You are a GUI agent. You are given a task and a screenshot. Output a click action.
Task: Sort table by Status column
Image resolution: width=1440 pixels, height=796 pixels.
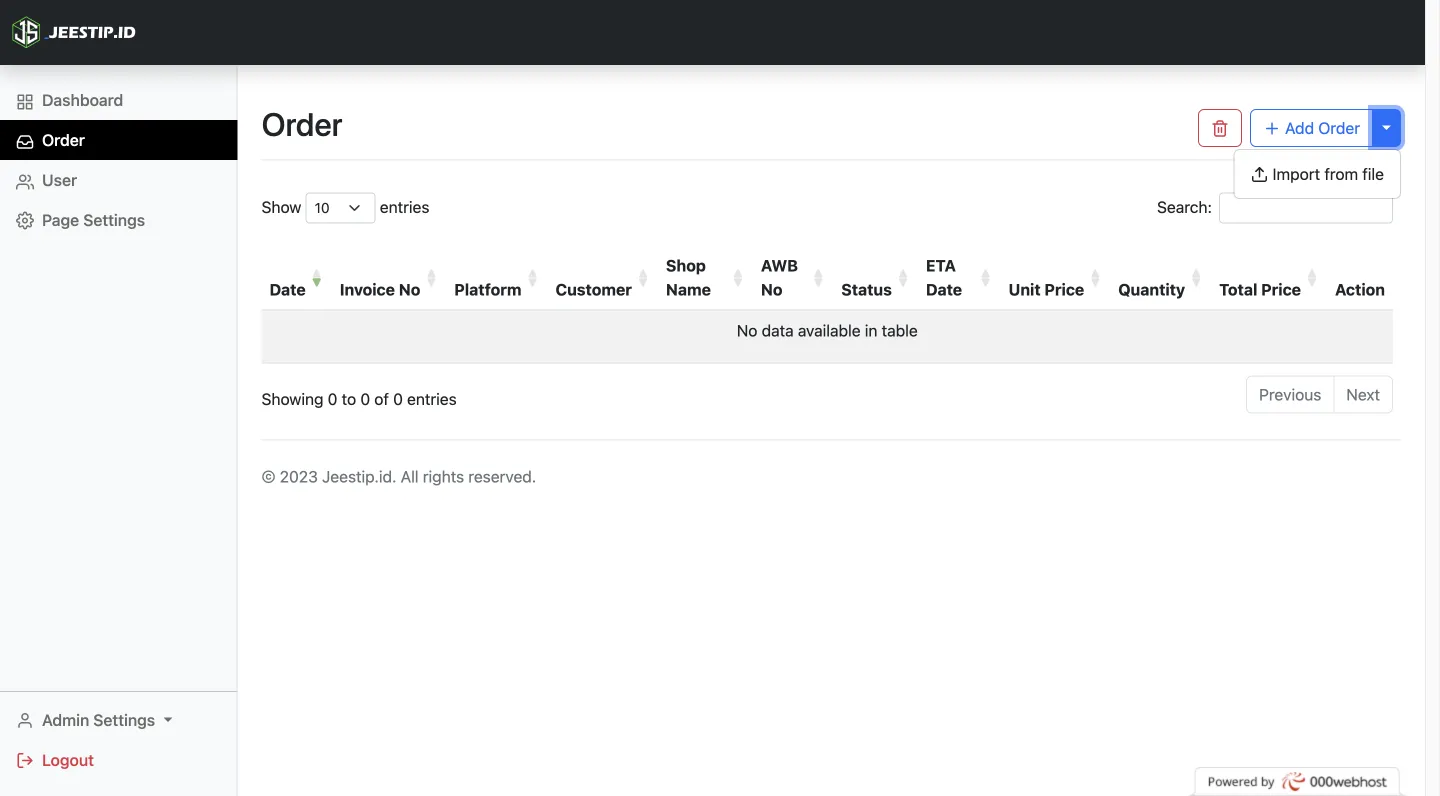pos(875,278)
